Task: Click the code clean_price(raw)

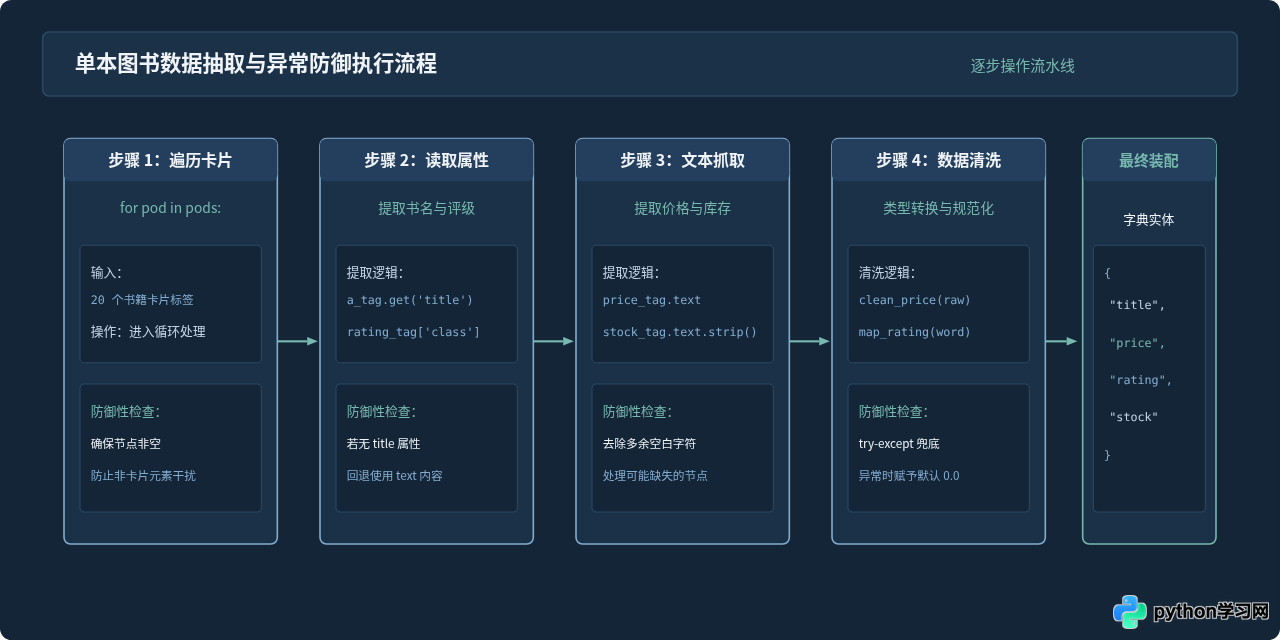Action: [915, 300]
